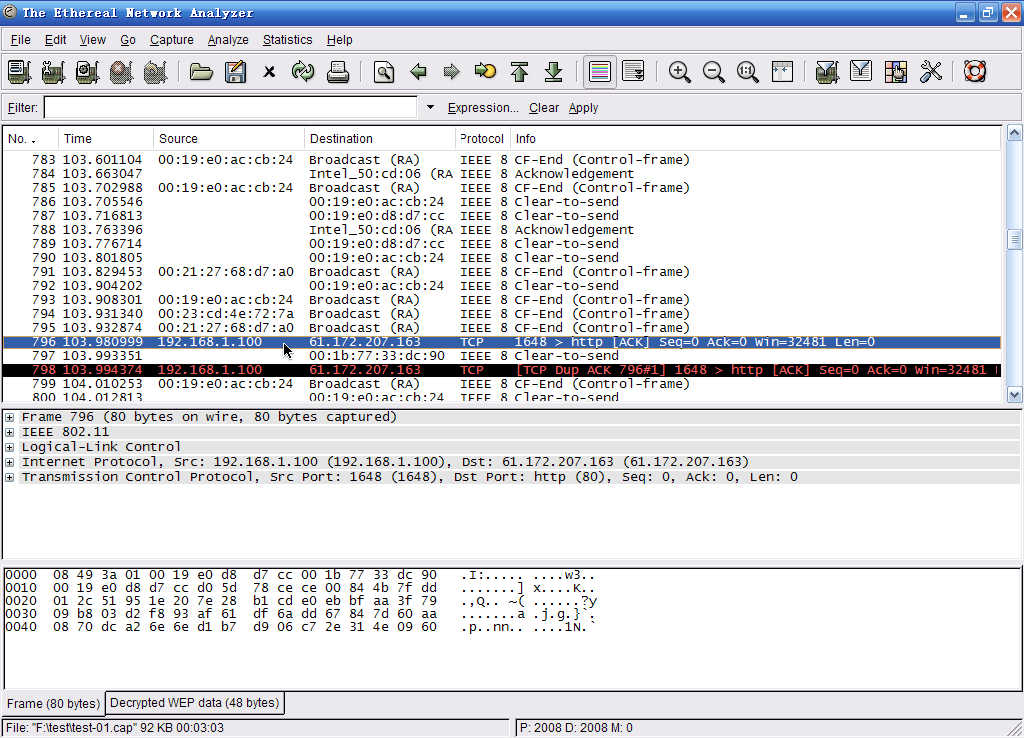1024x738 pixels.
Task: Select packet 783 in the packet list
Action: [502, 160]
